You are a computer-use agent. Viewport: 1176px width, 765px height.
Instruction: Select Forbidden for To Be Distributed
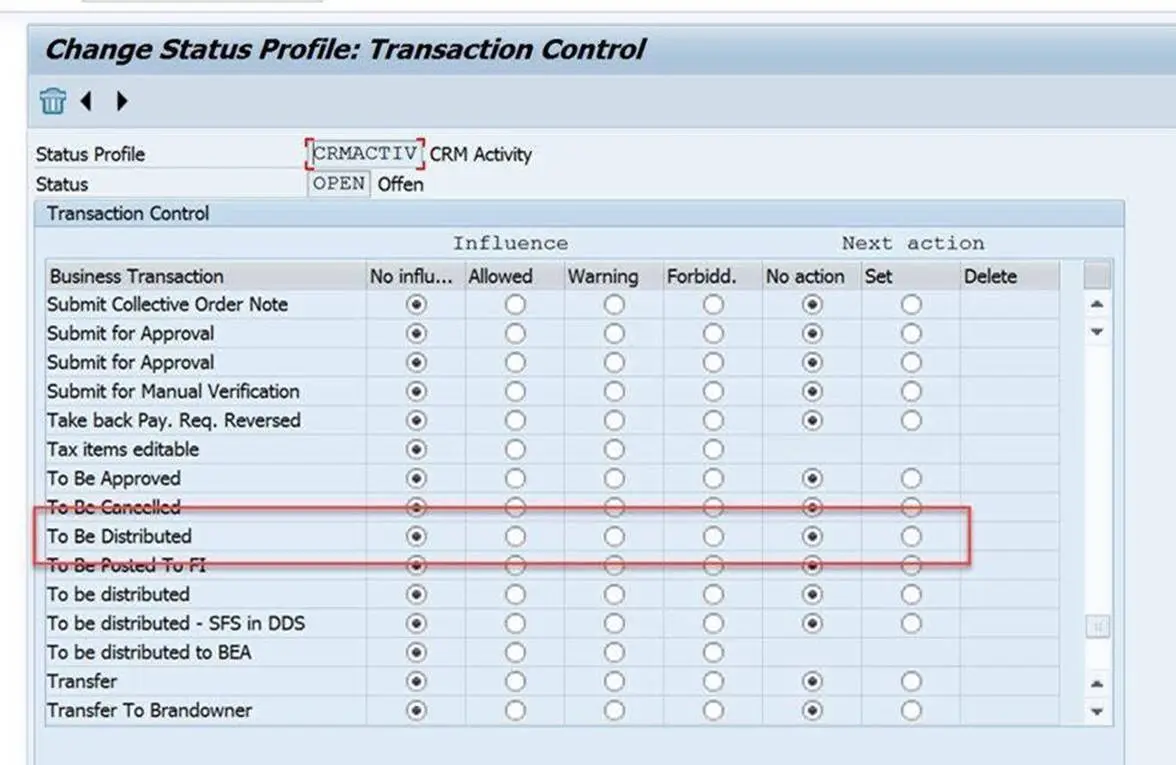(713, 536)
